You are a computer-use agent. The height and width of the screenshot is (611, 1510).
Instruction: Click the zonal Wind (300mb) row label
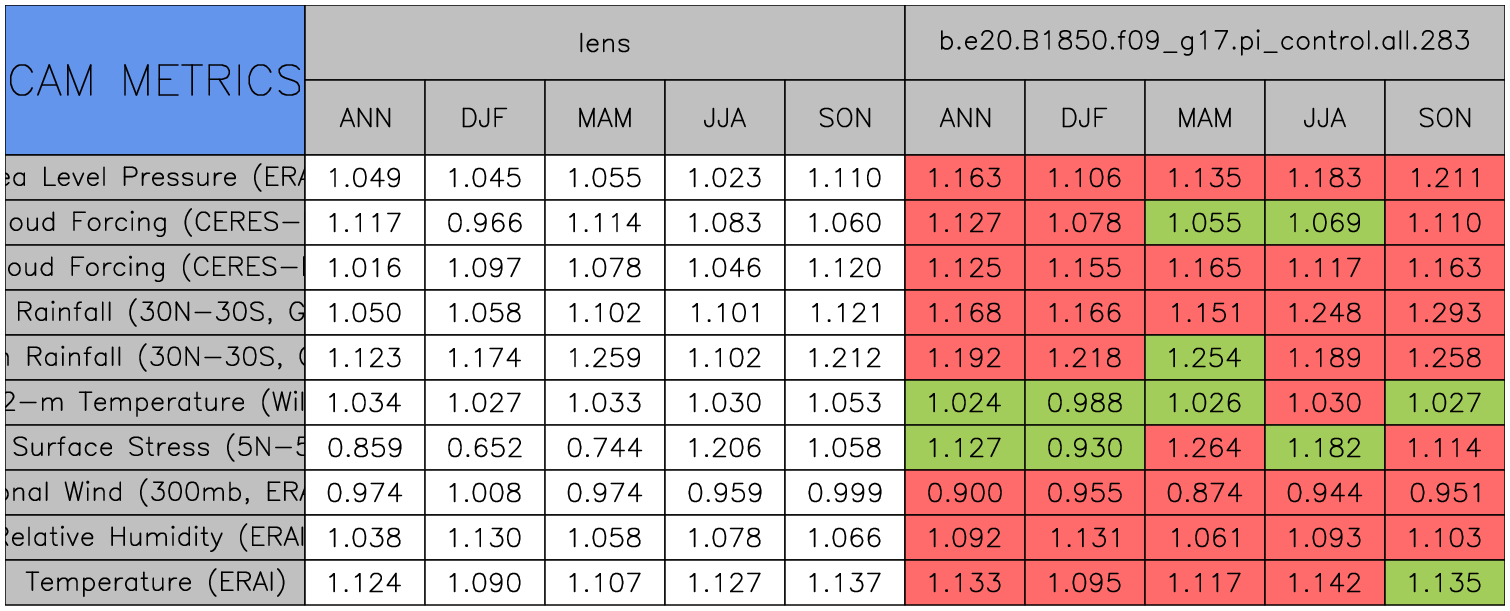[155, 492]
